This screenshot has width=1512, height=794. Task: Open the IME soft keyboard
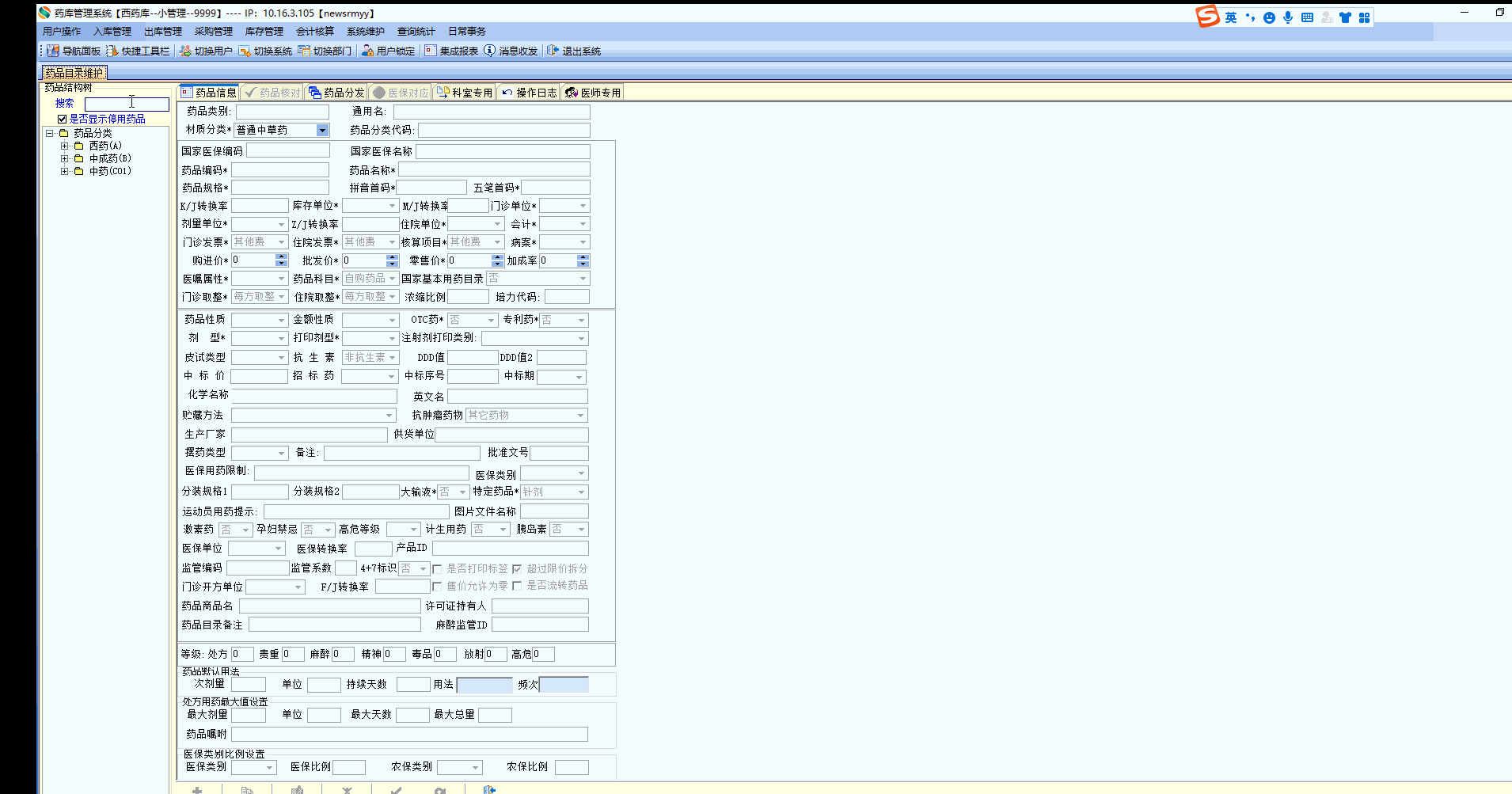tap(1307, 17)
